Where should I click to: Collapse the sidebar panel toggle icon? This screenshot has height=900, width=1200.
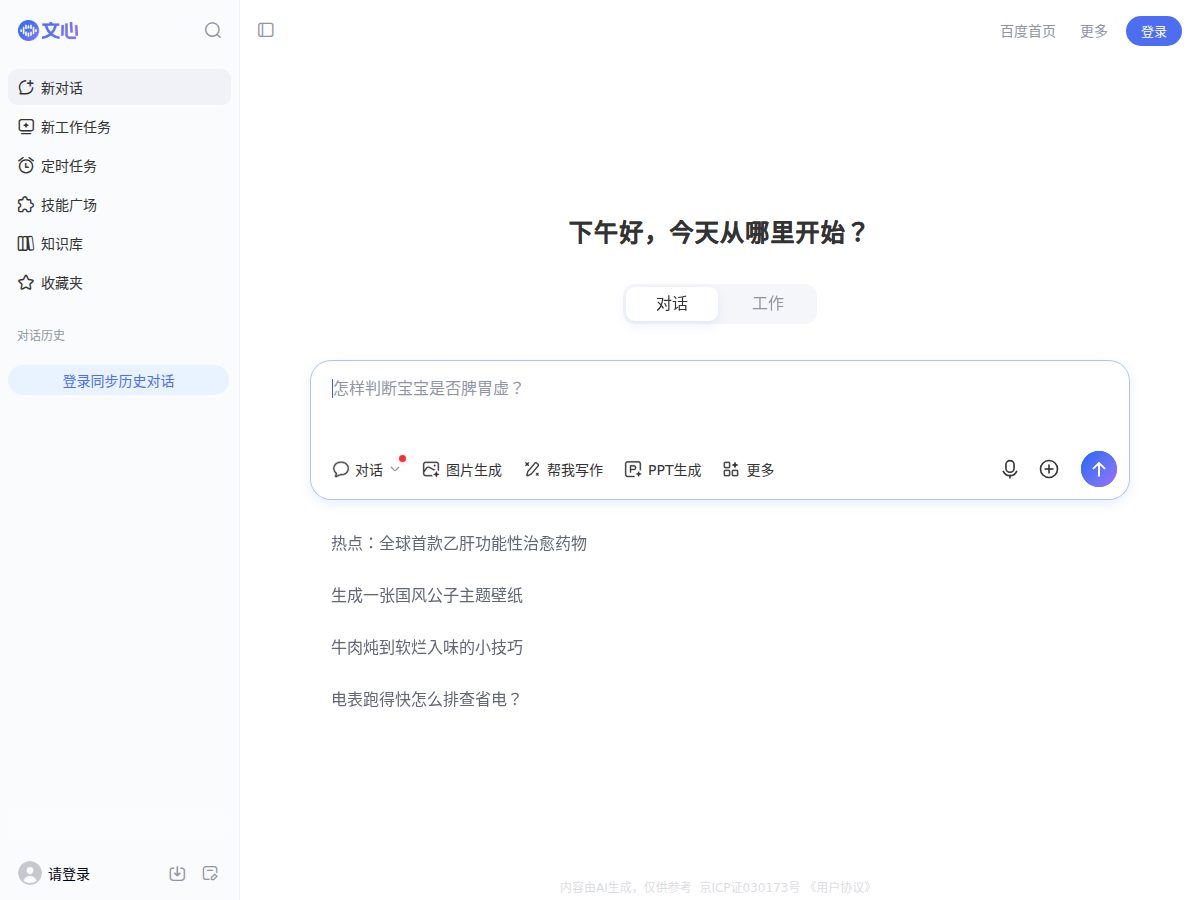pyautogui.click(x=266, y=30)
